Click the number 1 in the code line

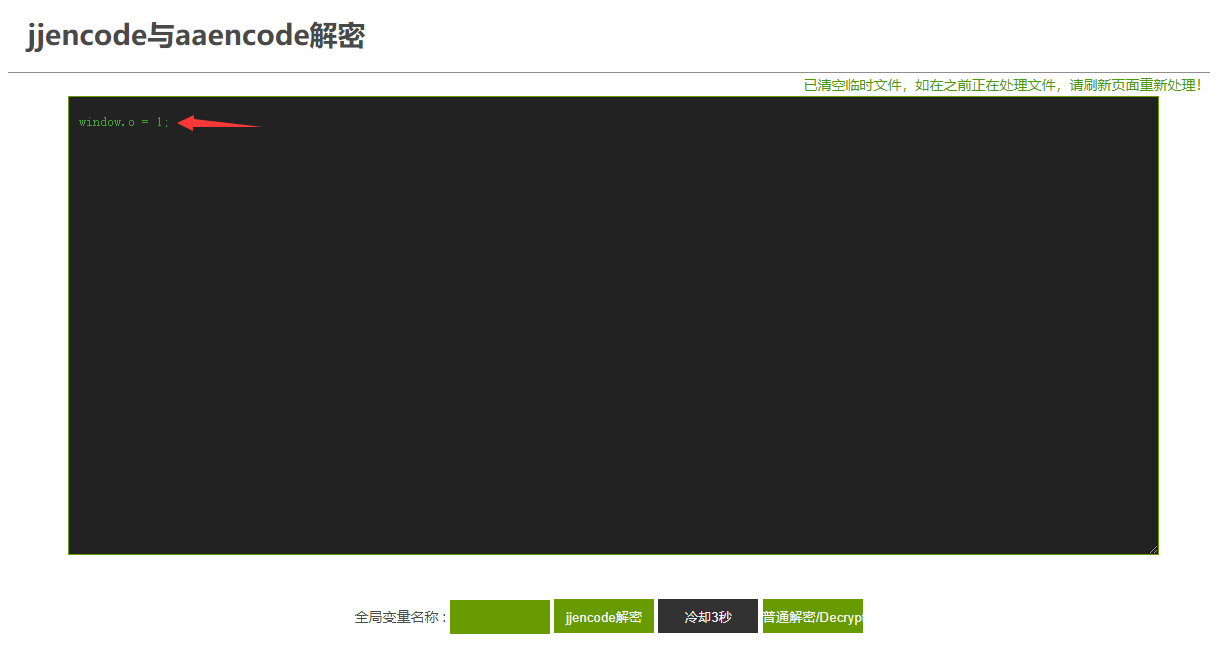(158, 122)
